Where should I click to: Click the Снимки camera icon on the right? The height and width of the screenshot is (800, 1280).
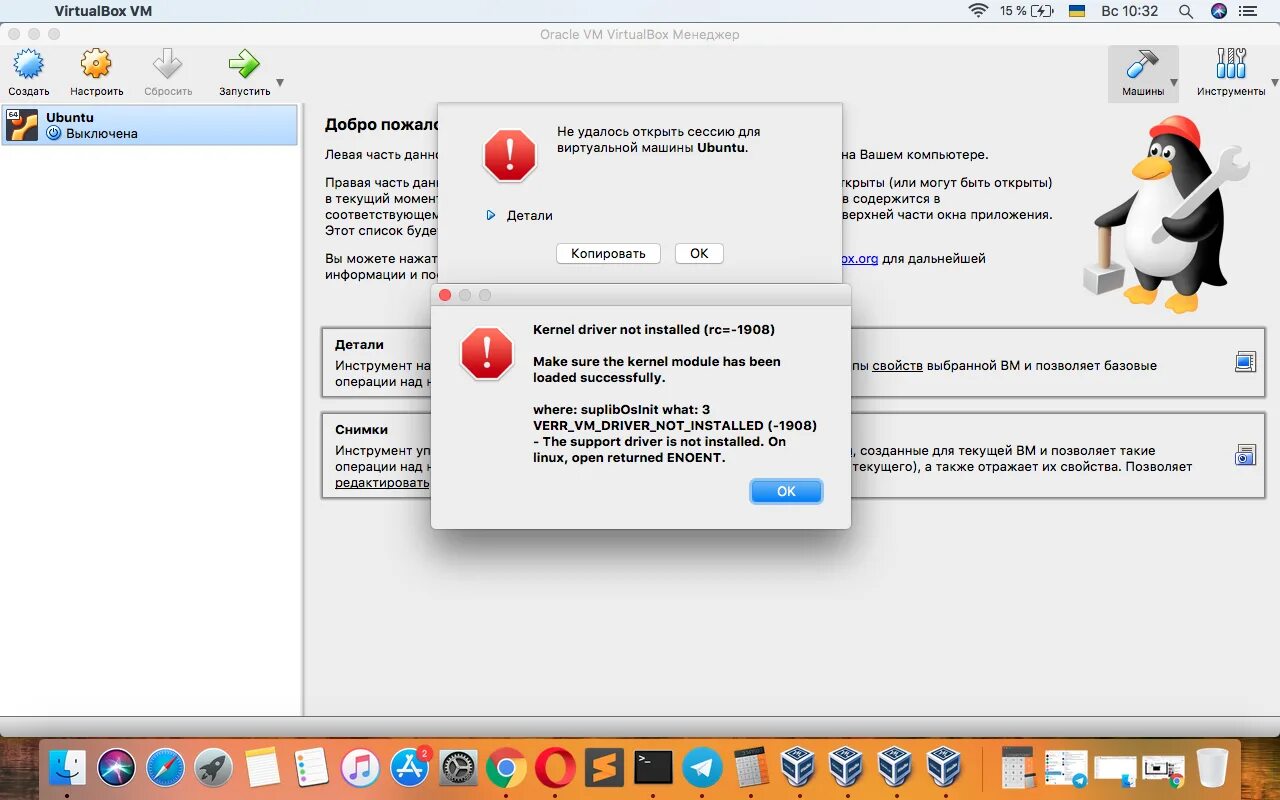click(x=1245, y=455)
